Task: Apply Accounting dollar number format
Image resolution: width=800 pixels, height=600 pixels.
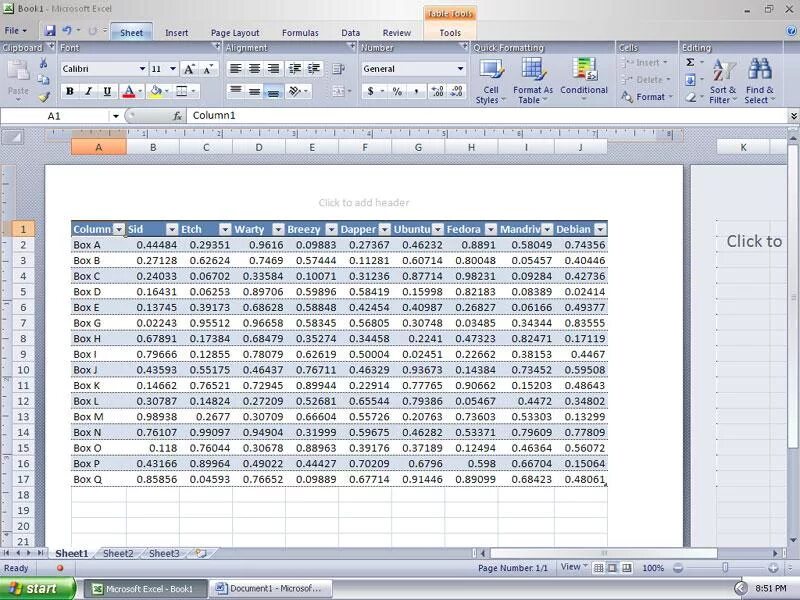Action: pyautogui.click(x=370, y=91)
